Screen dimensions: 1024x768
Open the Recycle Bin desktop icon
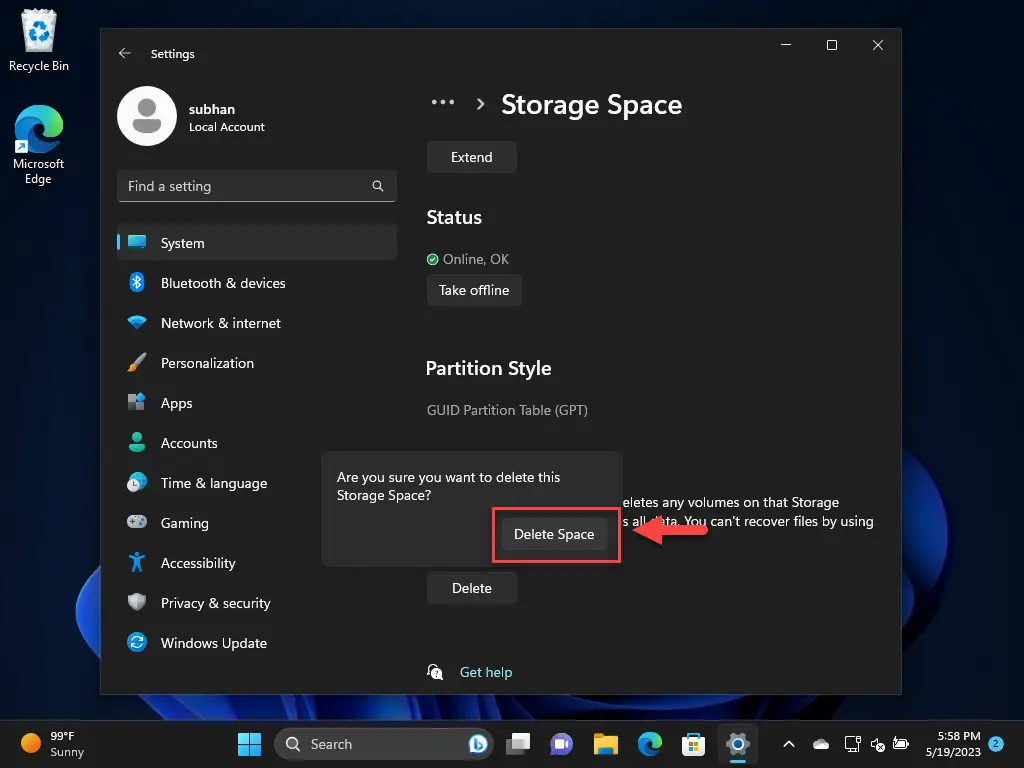coord(39,40)
